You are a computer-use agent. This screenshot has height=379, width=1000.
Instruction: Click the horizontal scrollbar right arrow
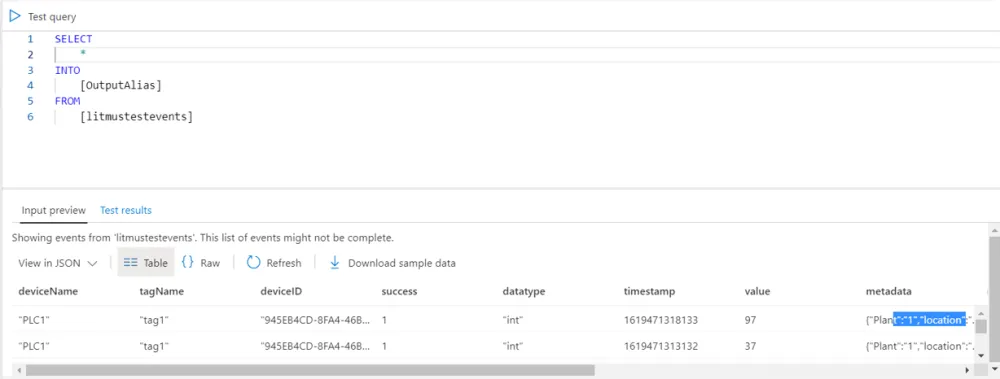(967, 370)
